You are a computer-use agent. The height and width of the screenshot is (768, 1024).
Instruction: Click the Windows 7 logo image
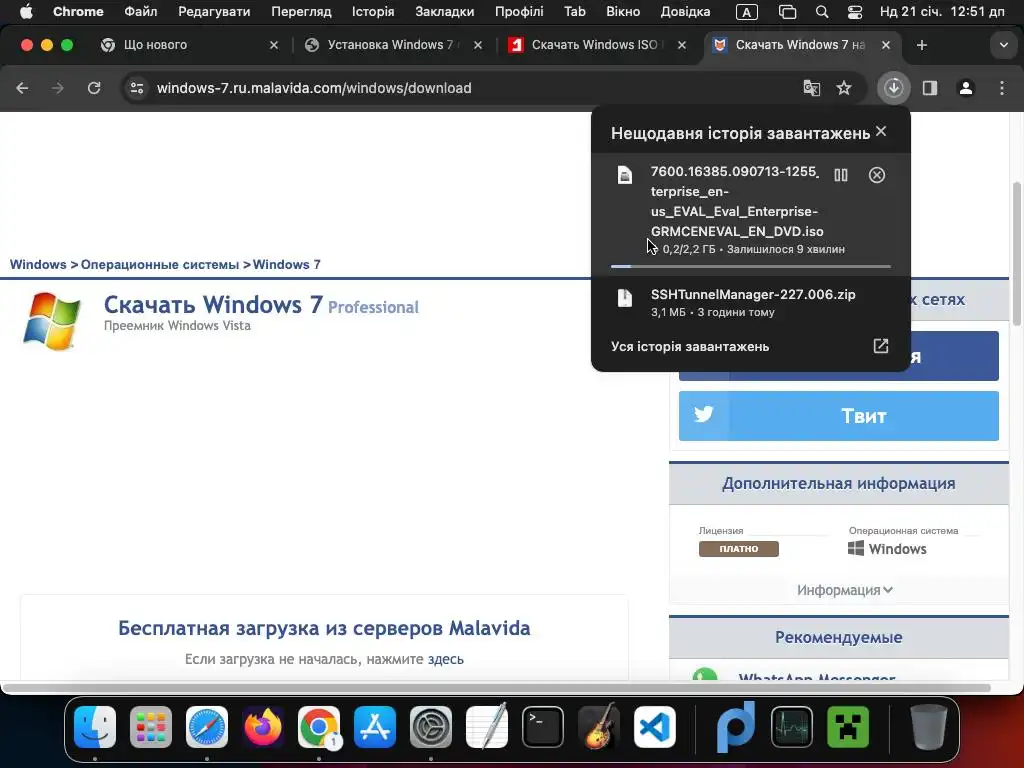[x=52, y=321]
